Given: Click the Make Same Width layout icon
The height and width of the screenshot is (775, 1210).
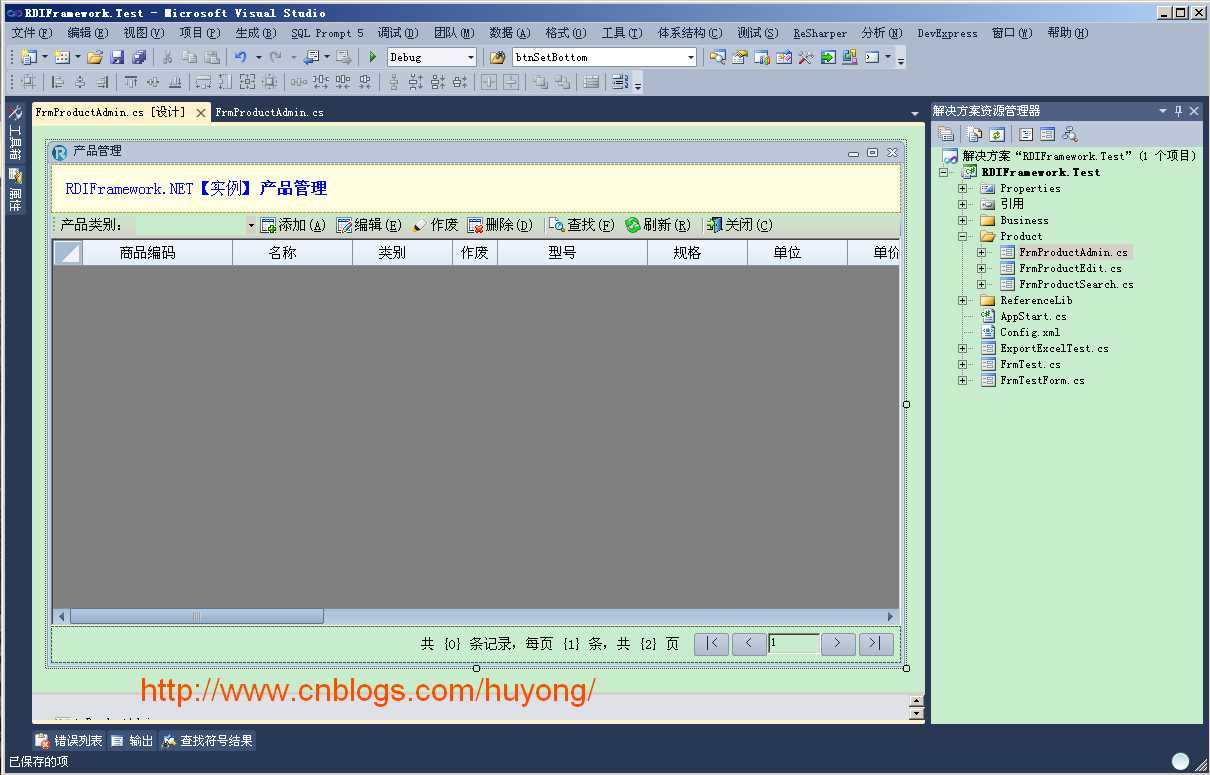Looking at the screenshot, I should [x=203, y=82].
